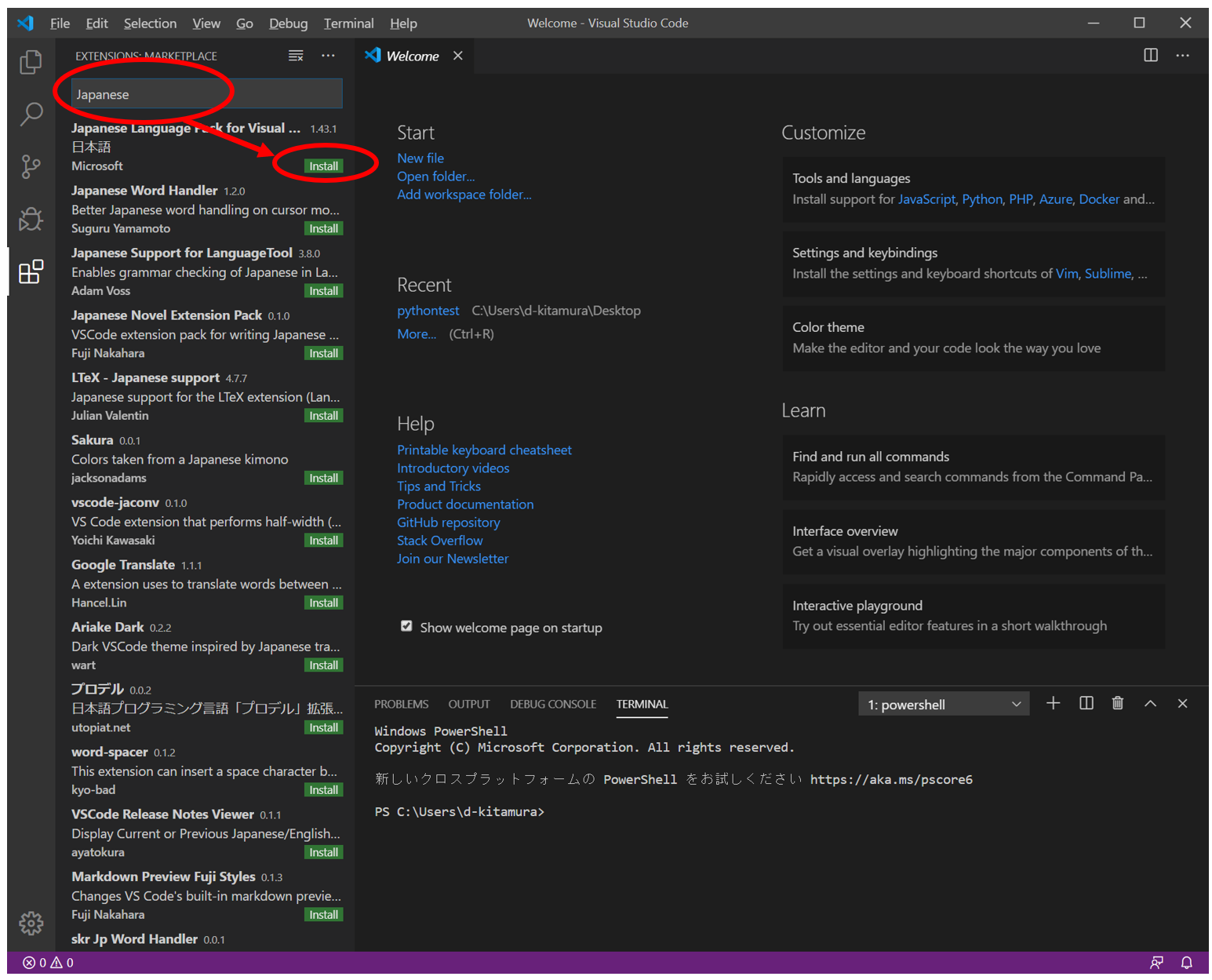Install word-spacer extension
The height and width of the screenshot is (980, 1212).
click(323, 790)
